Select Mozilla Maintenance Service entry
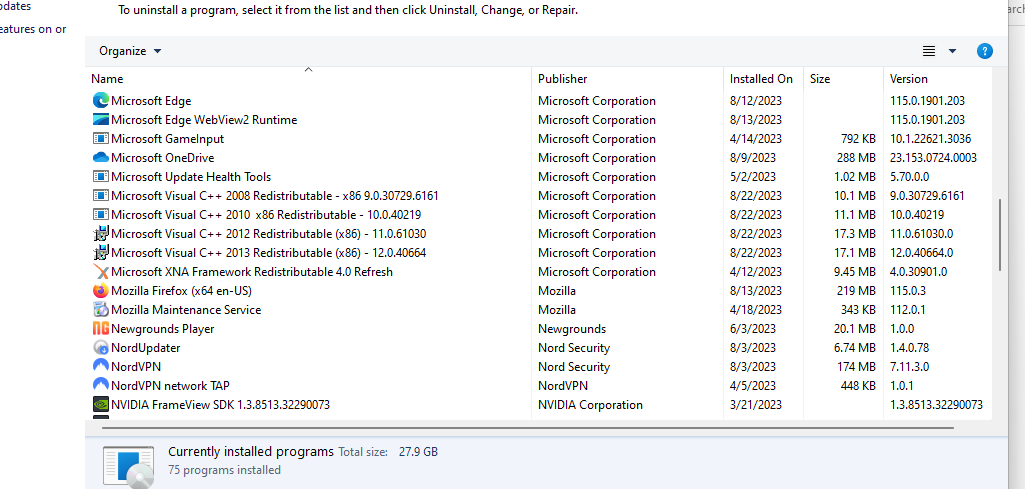The height and width of the screenshot is (489, 1025). (x=186, y=309)
